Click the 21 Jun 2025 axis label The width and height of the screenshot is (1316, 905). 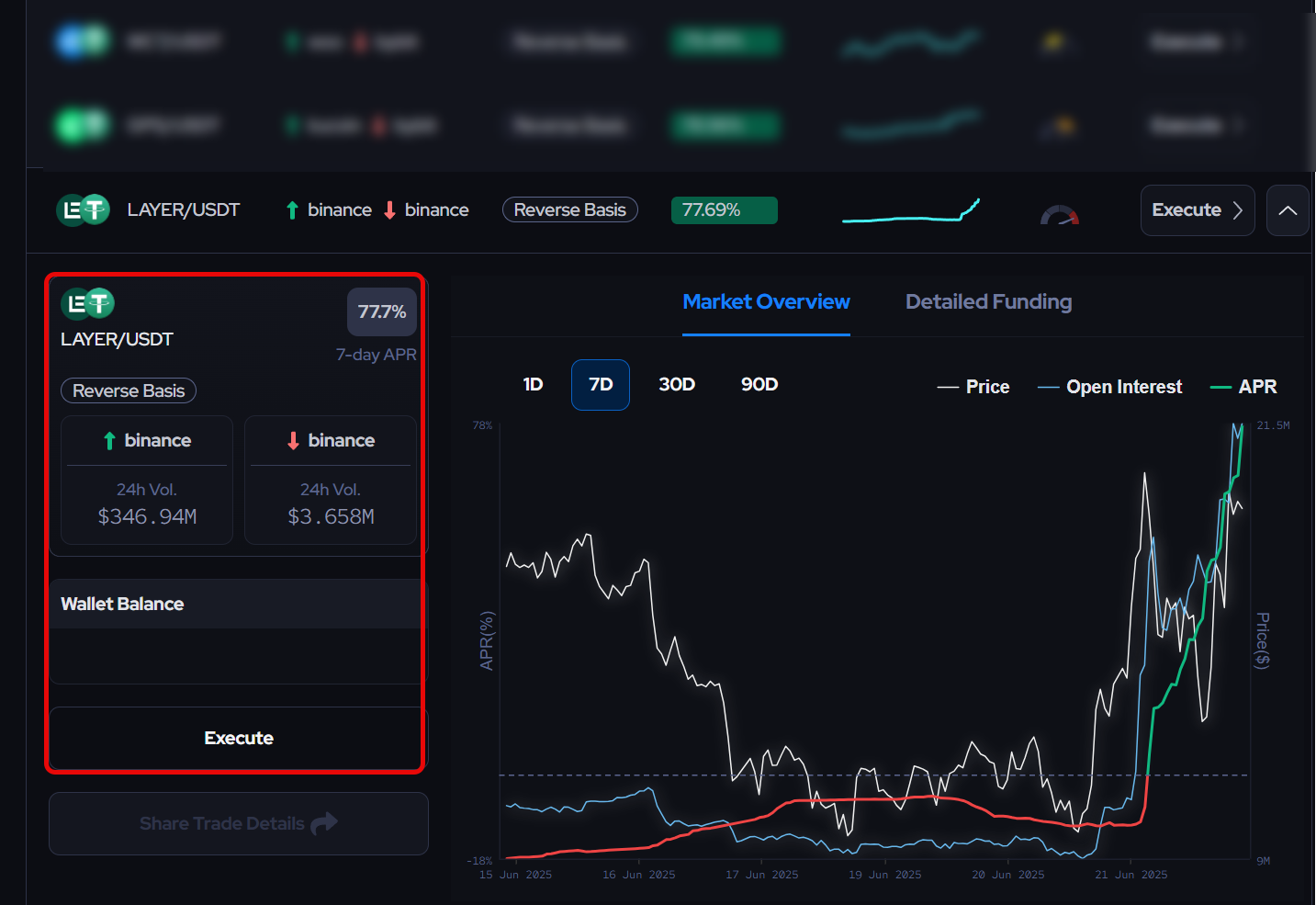pos(1131,875)
